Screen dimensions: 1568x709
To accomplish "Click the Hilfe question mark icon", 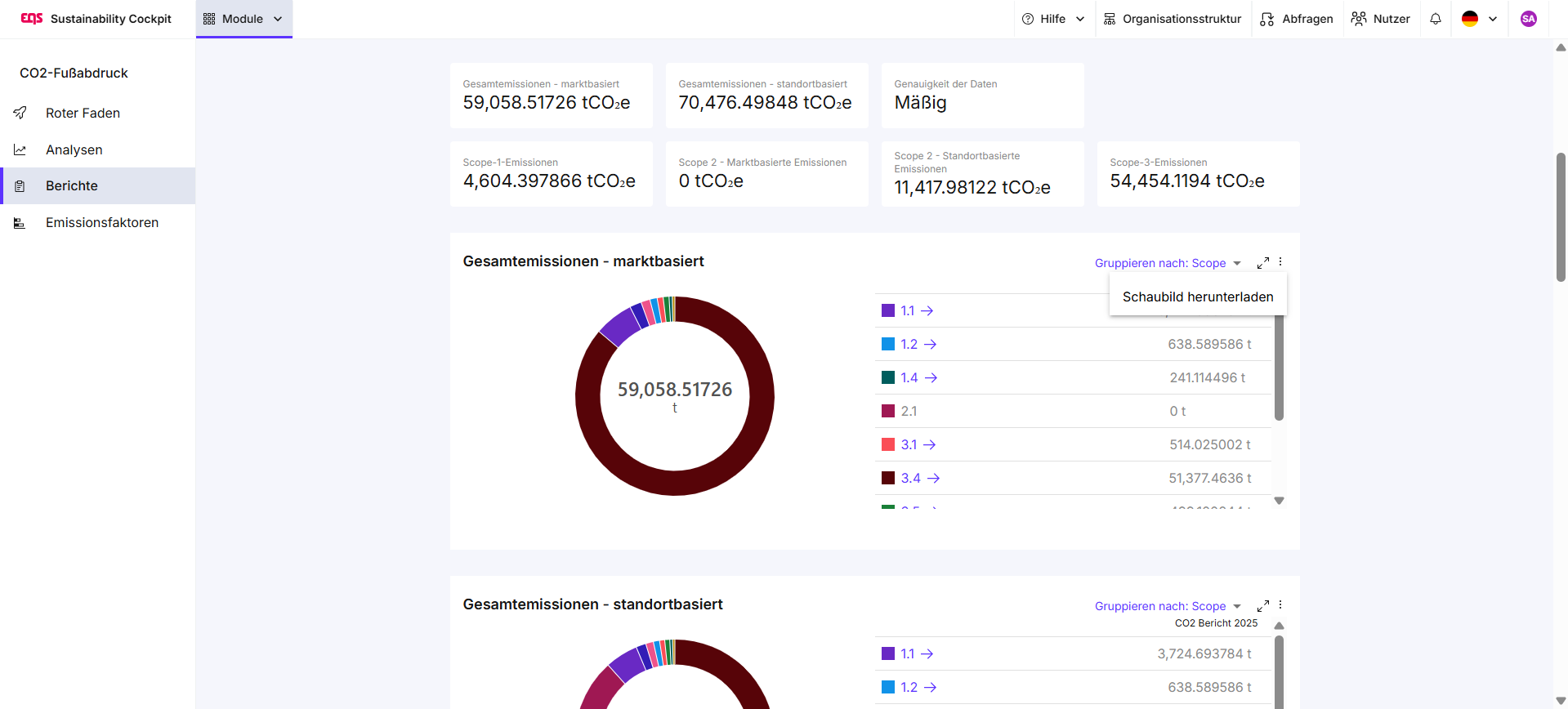I will 1028,19.
